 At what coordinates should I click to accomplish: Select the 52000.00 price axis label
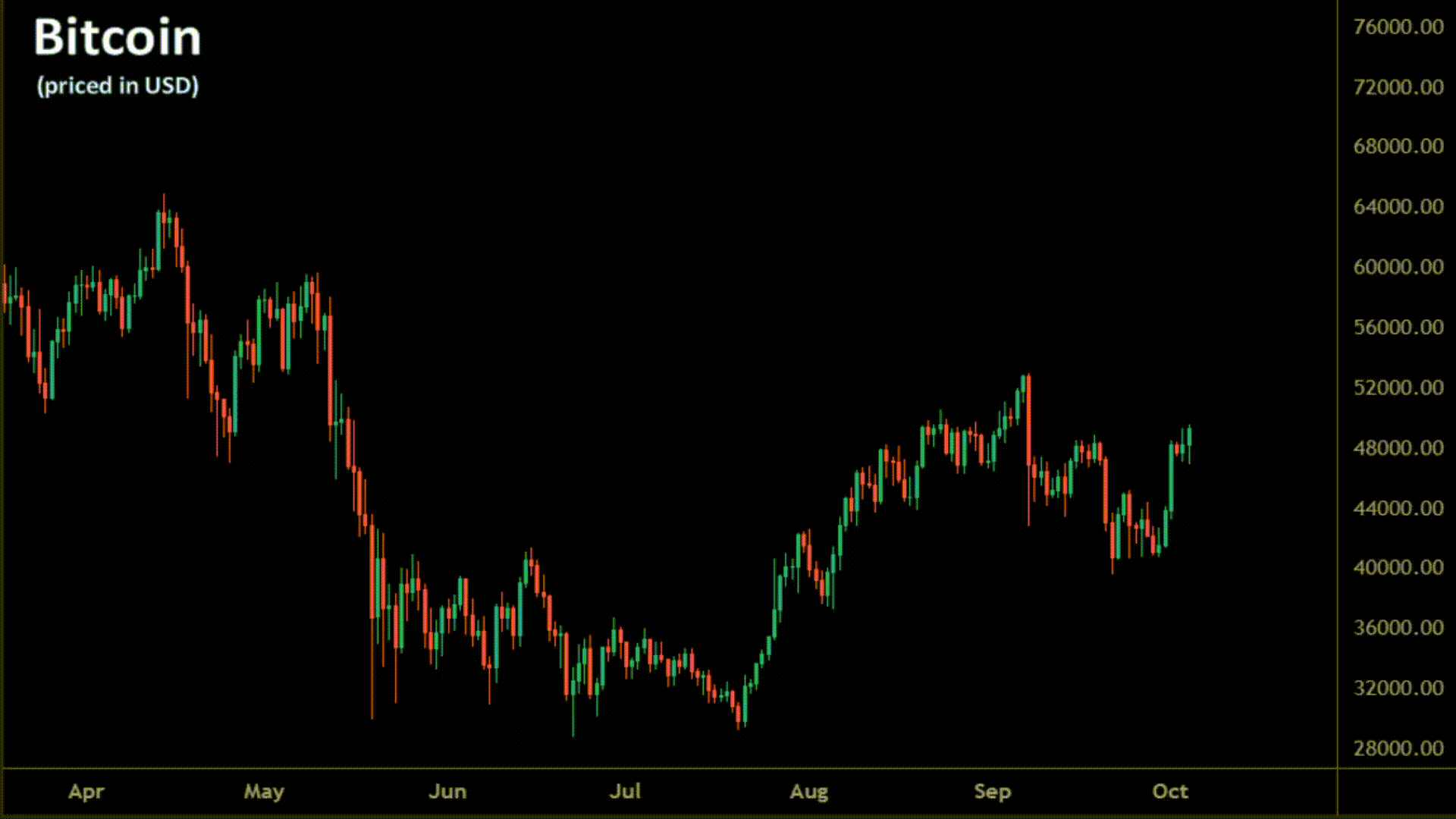pos(1398,388)
